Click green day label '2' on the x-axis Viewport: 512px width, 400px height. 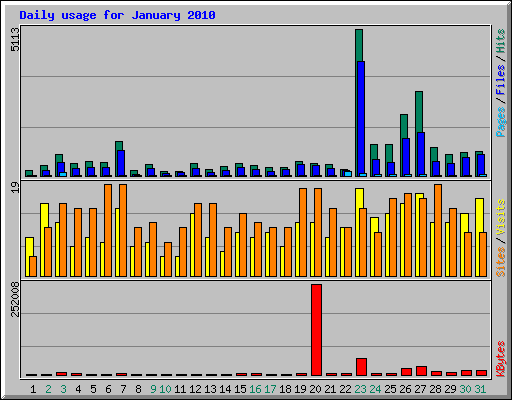pyautogui.click(x=48, y=389)
